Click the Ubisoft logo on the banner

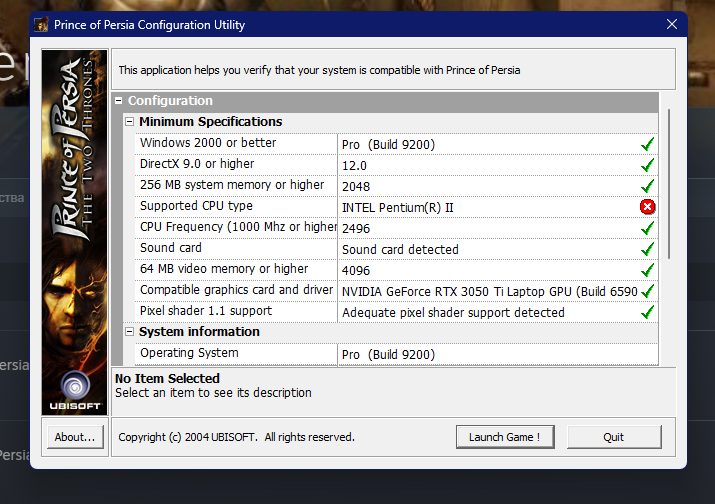[x=75, y=390]
